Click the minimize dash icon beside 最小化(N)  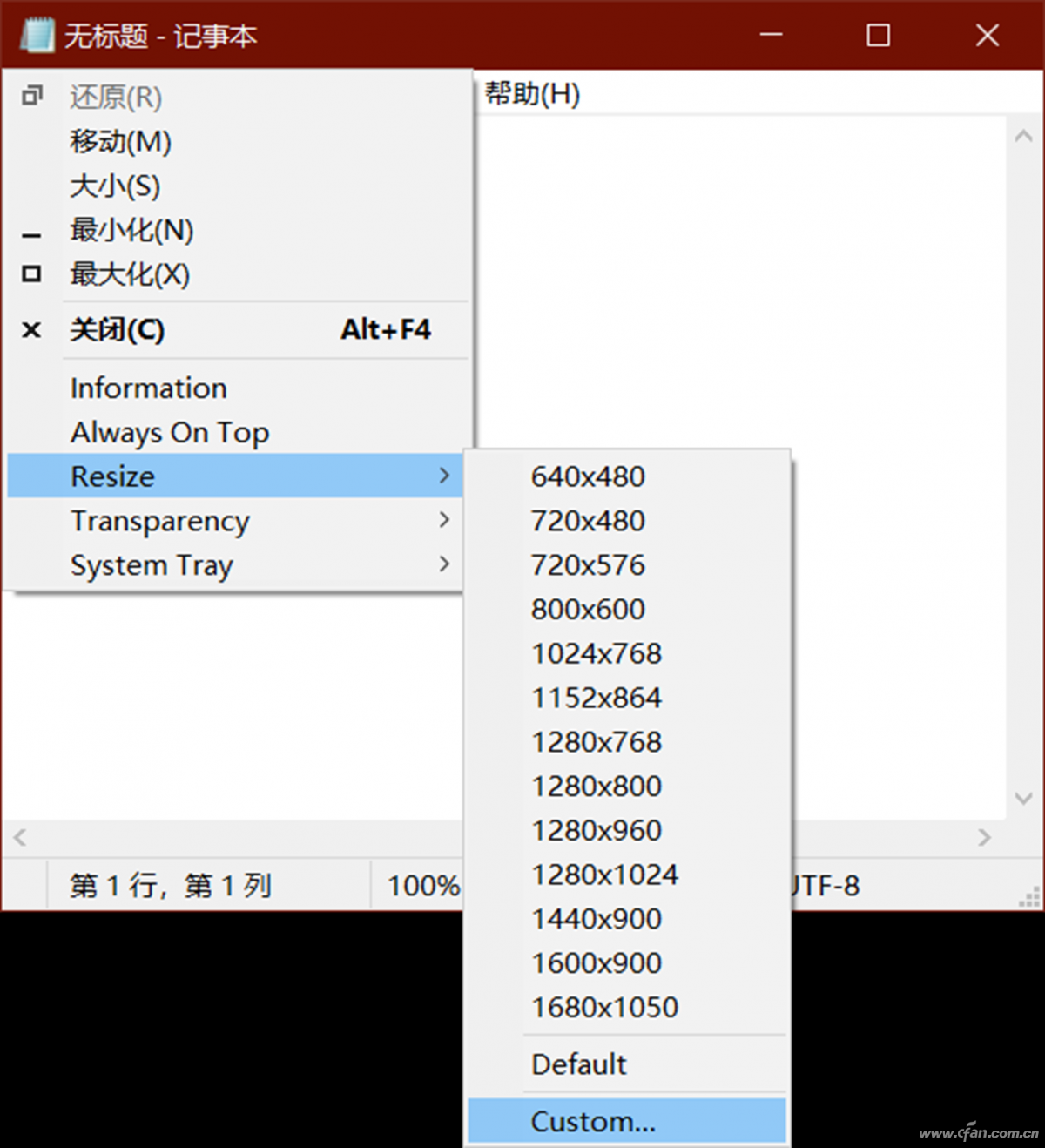(31, 236)
